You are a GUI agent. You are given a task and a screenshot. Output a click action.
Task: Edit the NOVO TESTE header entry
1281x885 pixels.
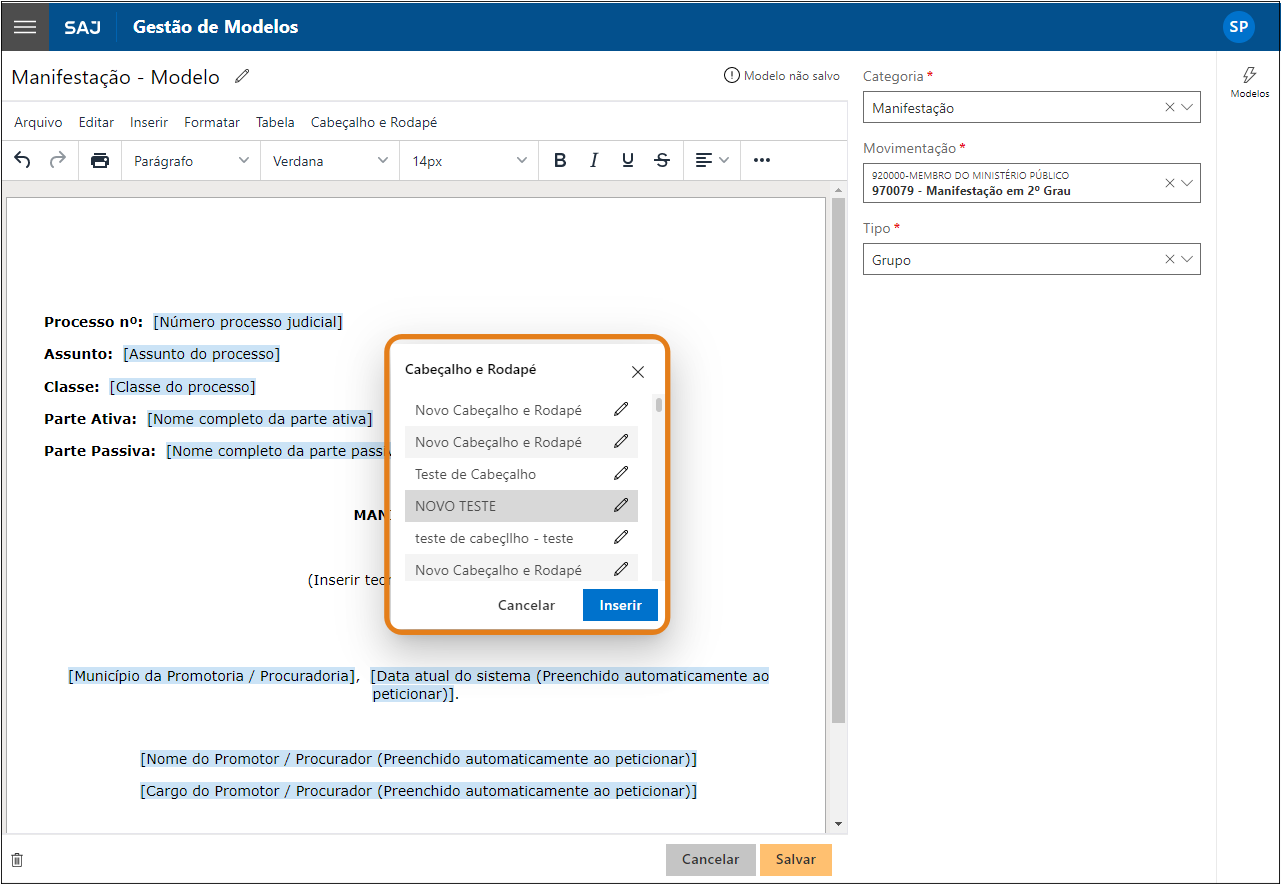pos(621,505)
